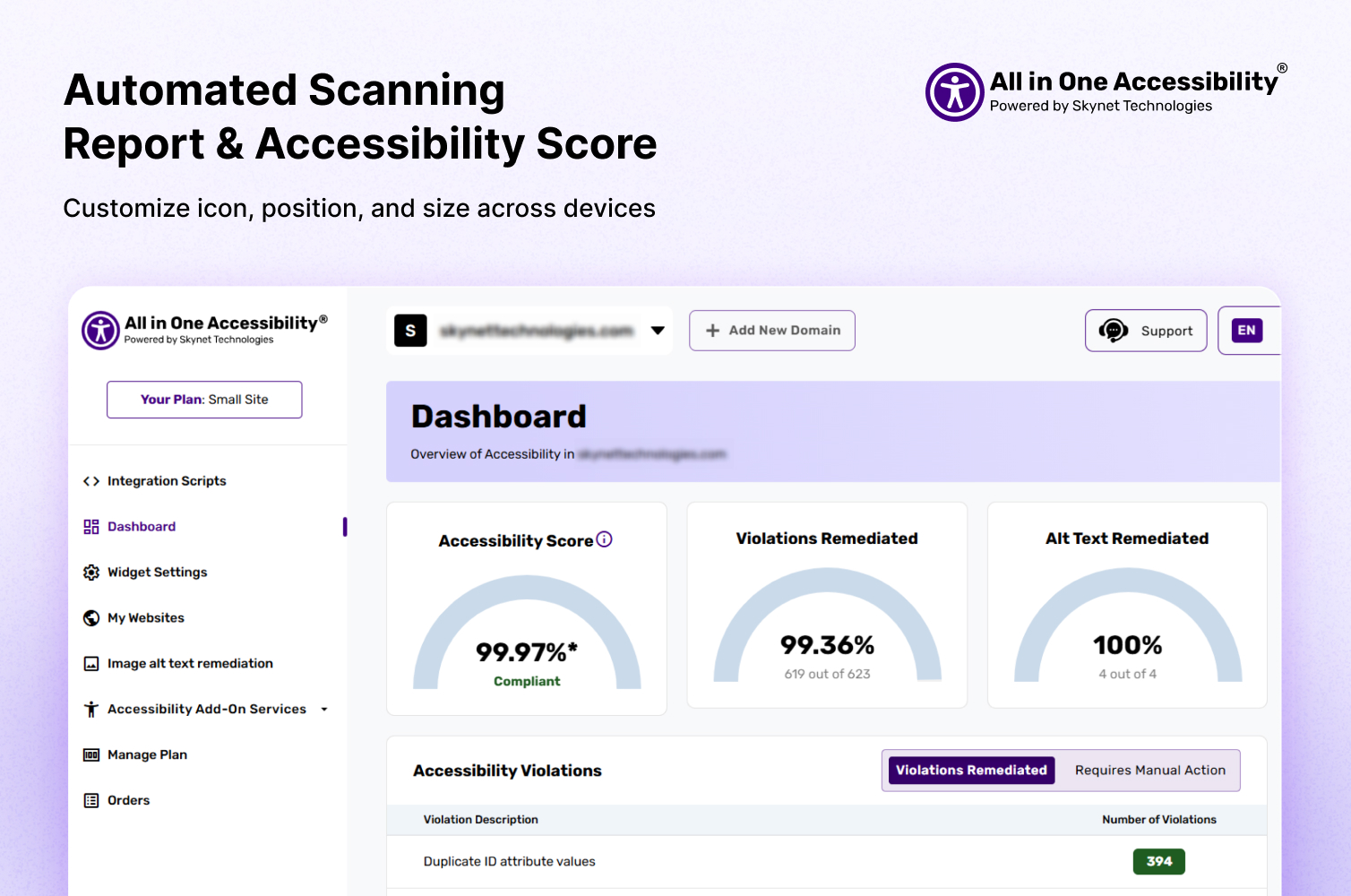1351x896 pixels.
Task: Open Orders using its list icon
Action: pos(90,800)
